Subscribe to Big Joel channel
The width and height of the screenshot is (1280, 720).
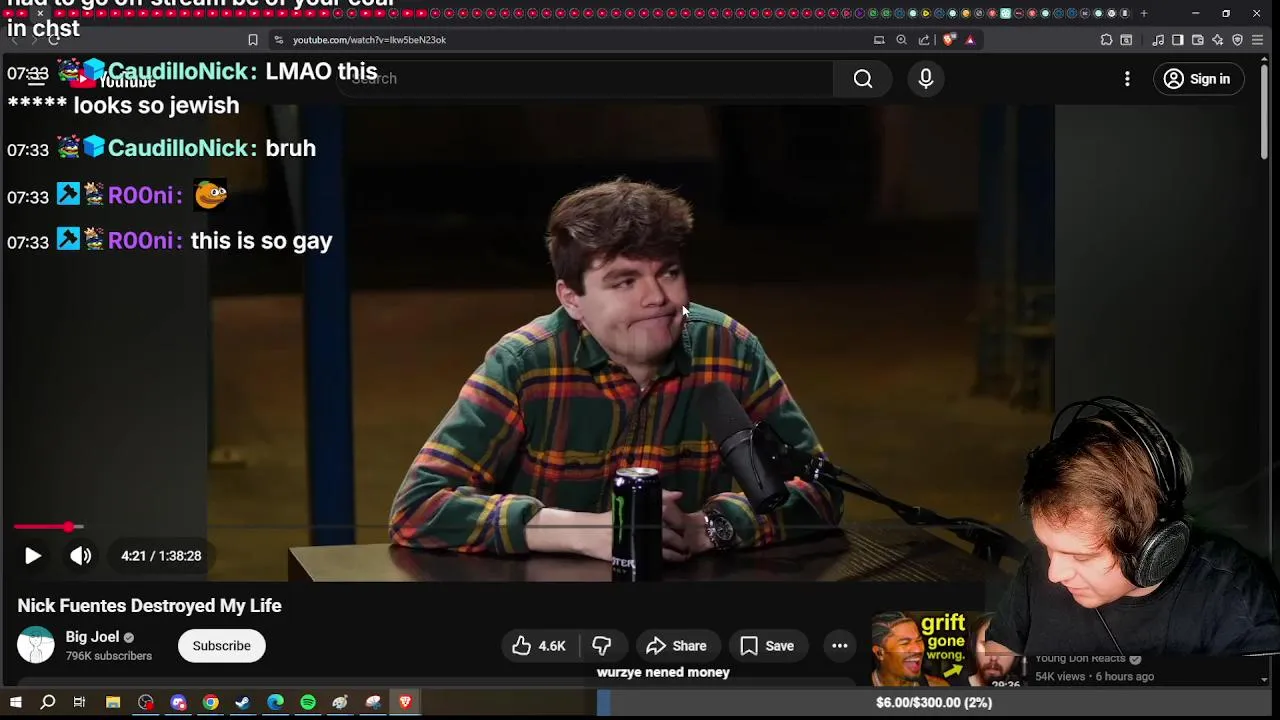point(221,646)
